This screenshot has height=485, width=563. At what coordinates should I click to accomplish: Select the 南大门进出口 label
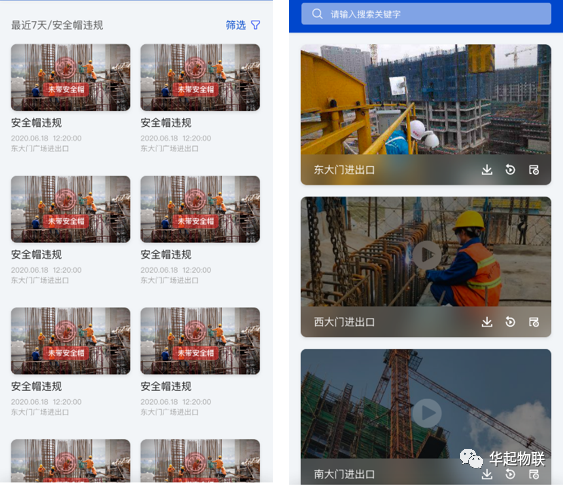click(x=344, y=474)
